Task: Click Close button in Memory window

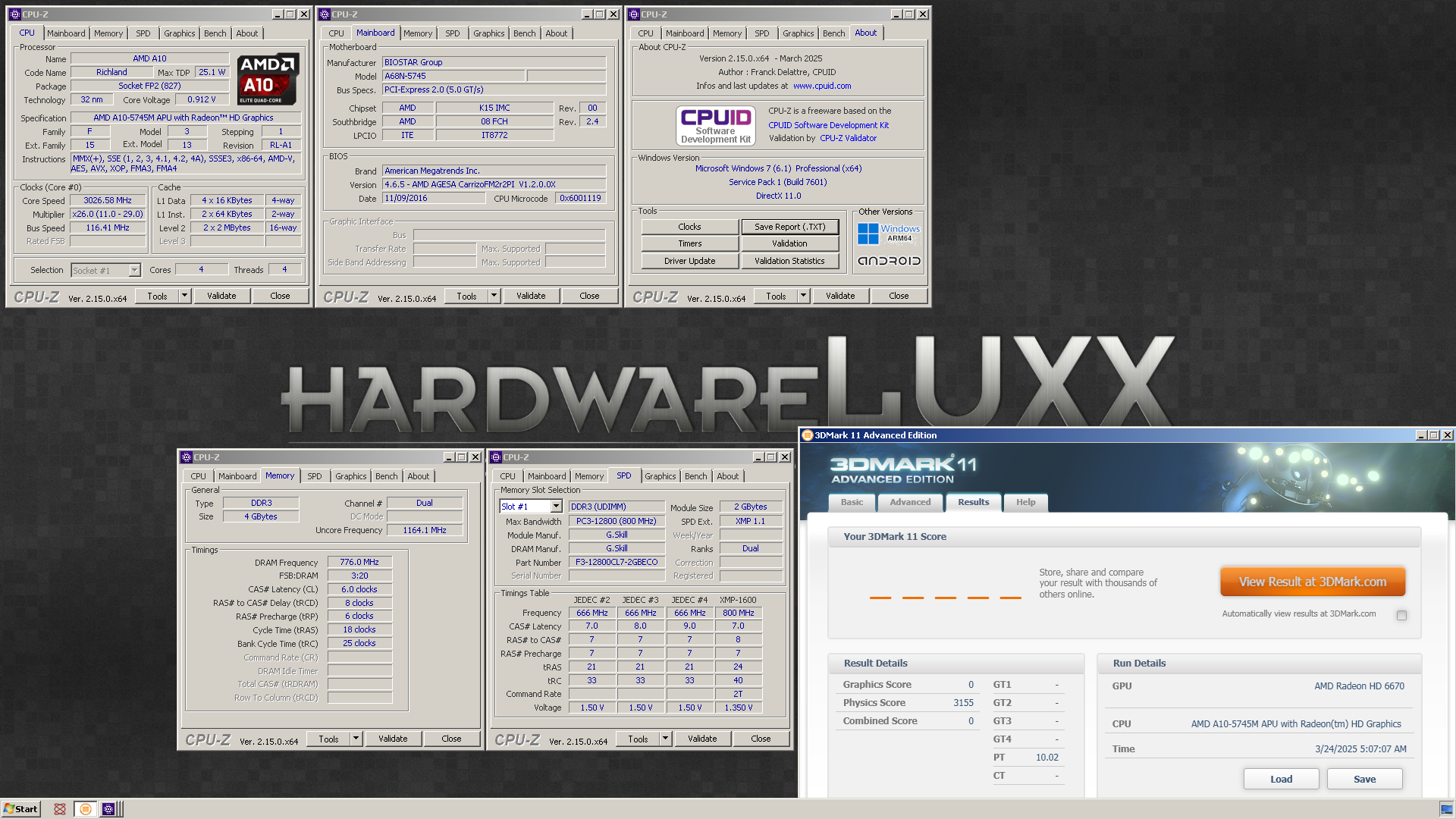Action: 451,739
